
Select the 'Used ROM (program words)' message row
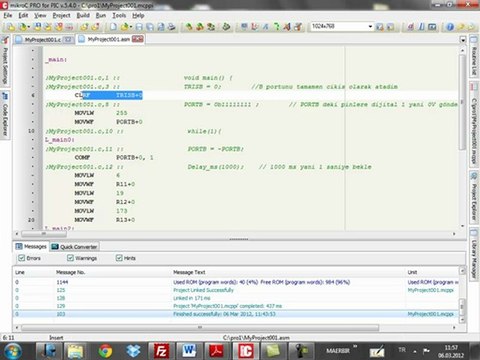point(236,282)
